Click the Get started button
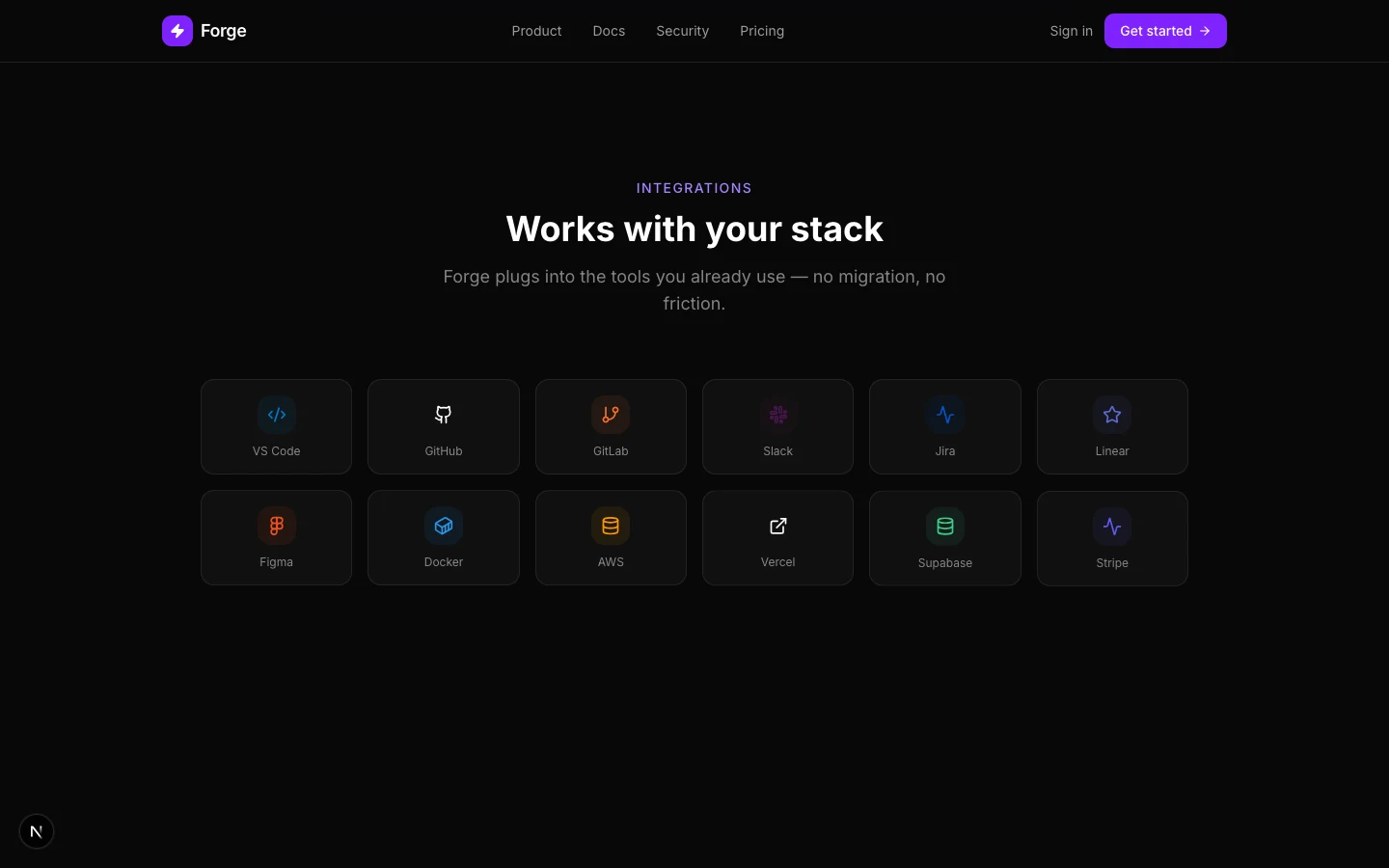Image resolution: width=1389 pixels, height=868 pixels. click(x=1165, y=31)
